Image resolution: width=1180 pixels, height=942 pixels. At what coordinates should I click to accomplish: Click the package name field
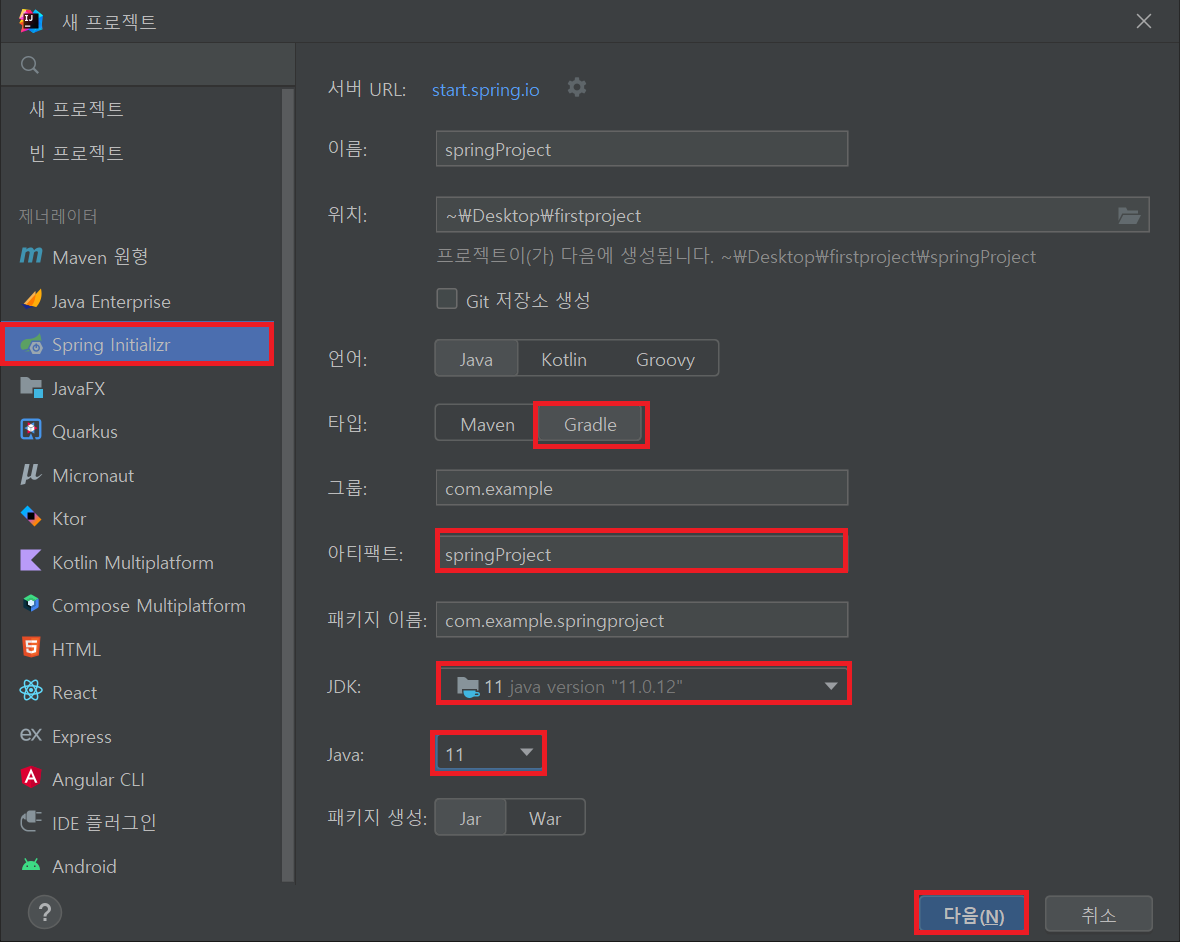(641, 620)
